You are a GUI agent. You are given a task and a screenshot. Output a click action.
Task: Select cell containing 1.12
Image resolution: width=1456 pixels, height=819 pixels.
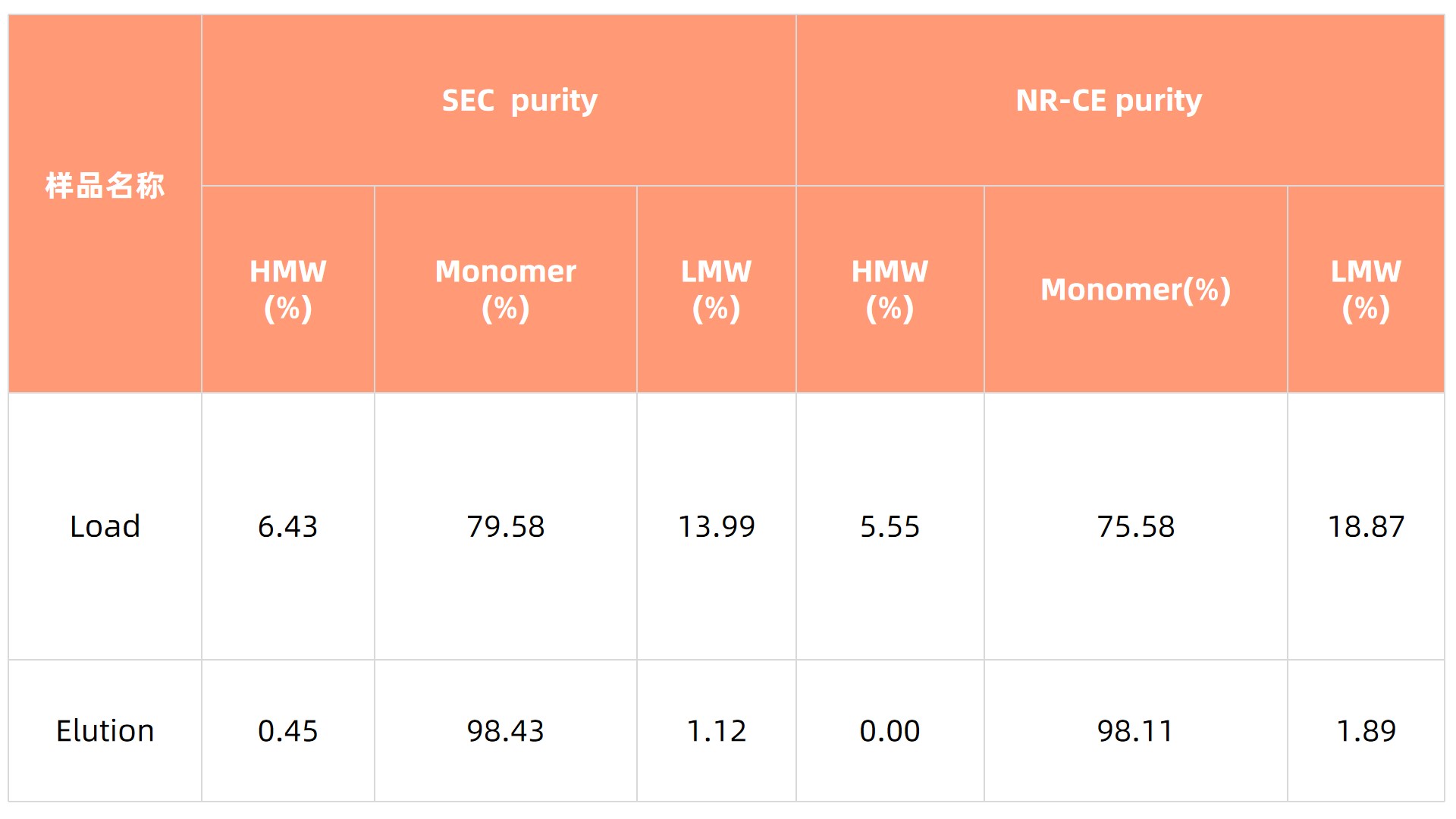point(716,731)
